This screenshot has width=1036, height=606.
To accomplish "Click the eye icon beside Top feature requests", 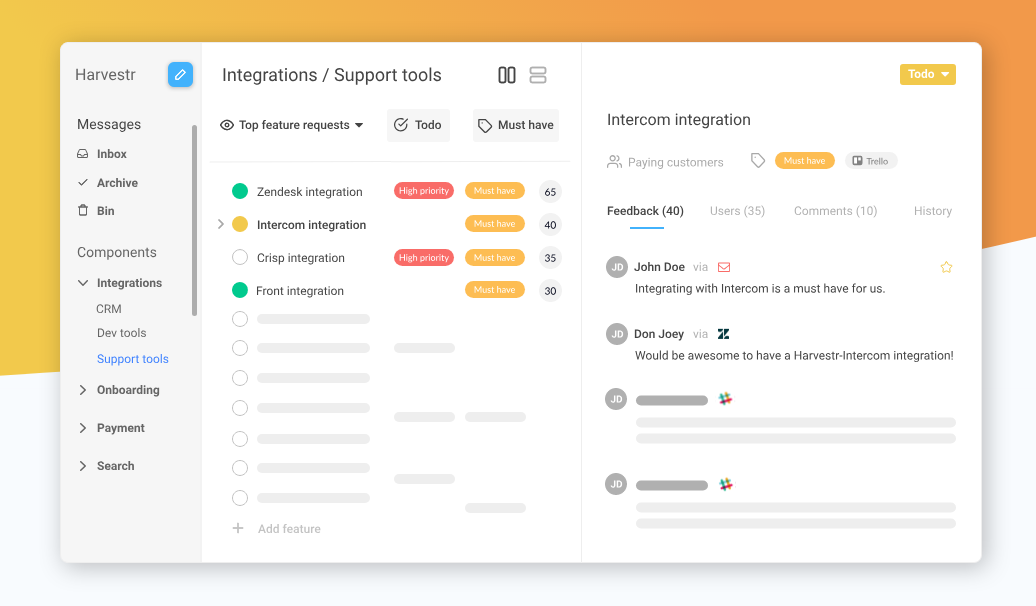I will pos(227,125).
